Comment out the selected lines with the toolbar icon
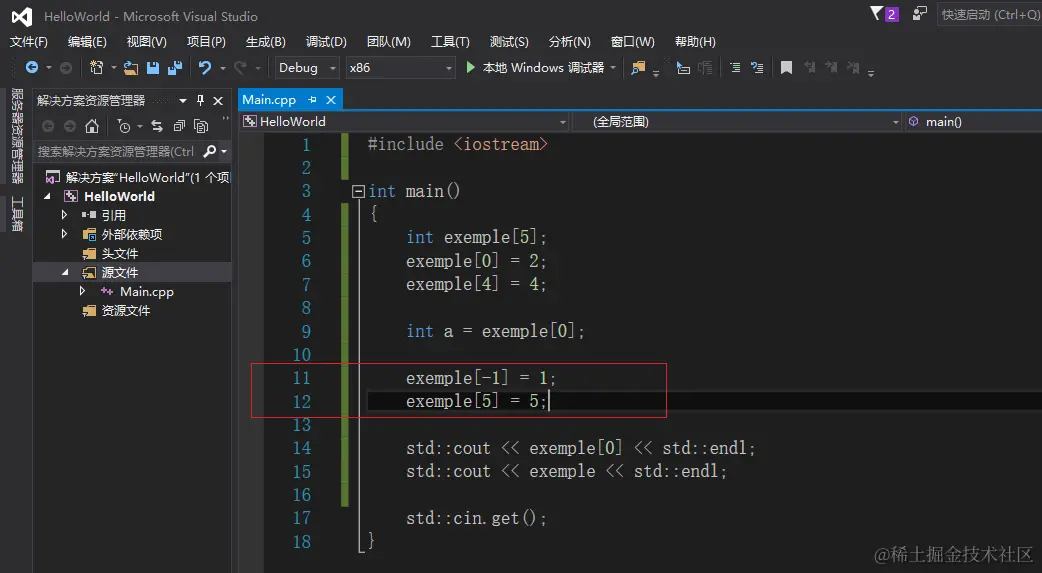 pyautogui.click(x=735, y=67)
